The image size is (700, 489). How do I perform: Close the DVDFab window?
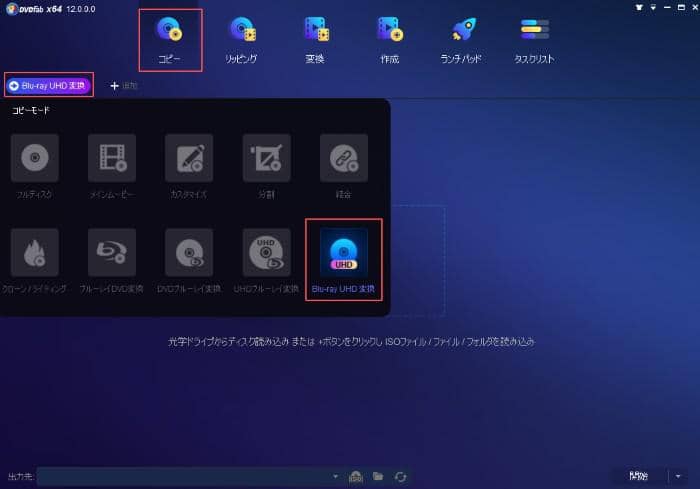click(x=695, y=8)
